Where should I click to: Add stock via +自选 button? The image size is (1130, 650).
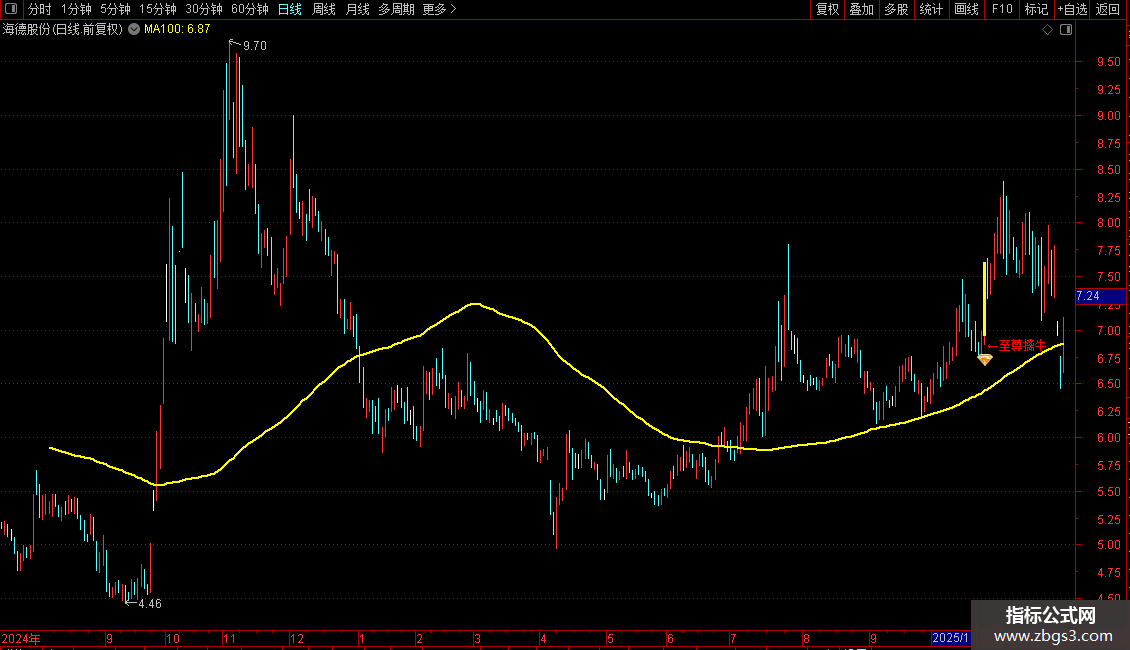click(x=1072, y=9)
